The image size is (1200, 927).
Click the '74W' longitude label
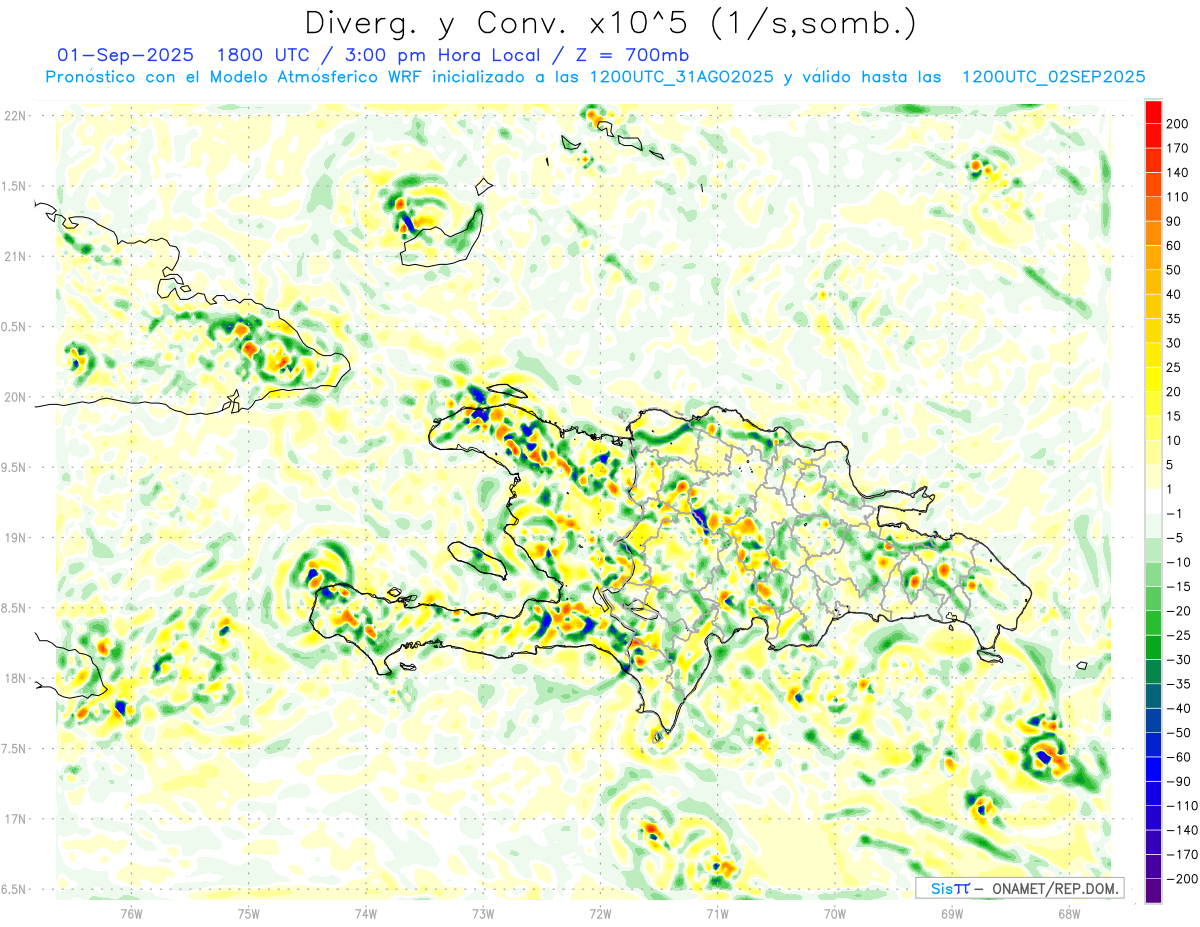[366, 913]
